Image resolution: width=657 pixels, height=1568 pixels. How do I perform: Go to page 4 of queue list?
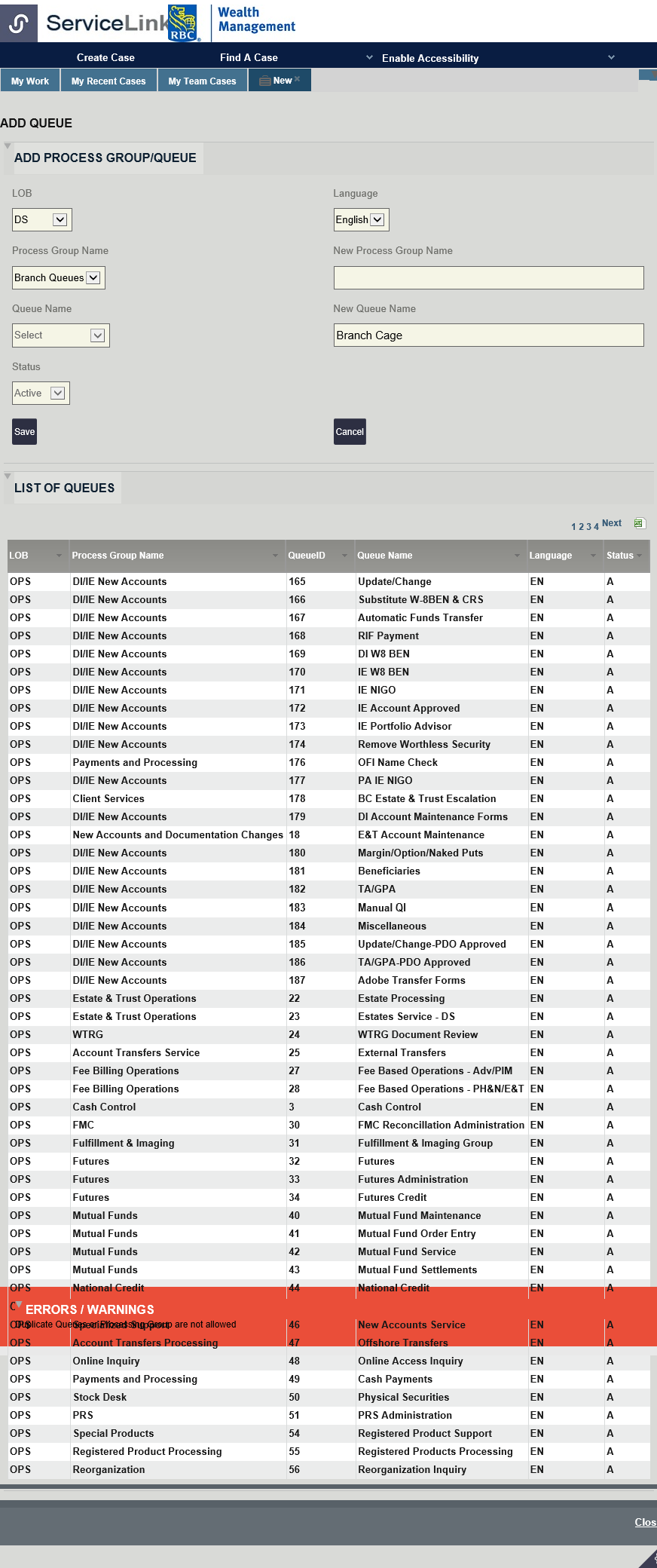[596, 527]
